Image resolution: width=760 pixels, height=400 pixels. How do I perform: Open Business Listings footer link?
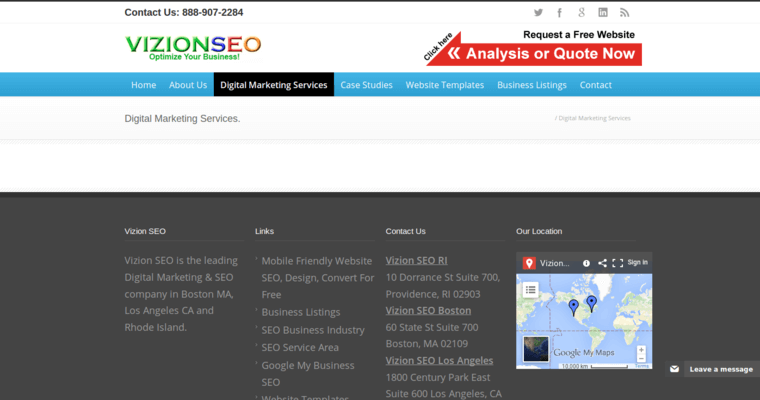(x=301, y=312)
